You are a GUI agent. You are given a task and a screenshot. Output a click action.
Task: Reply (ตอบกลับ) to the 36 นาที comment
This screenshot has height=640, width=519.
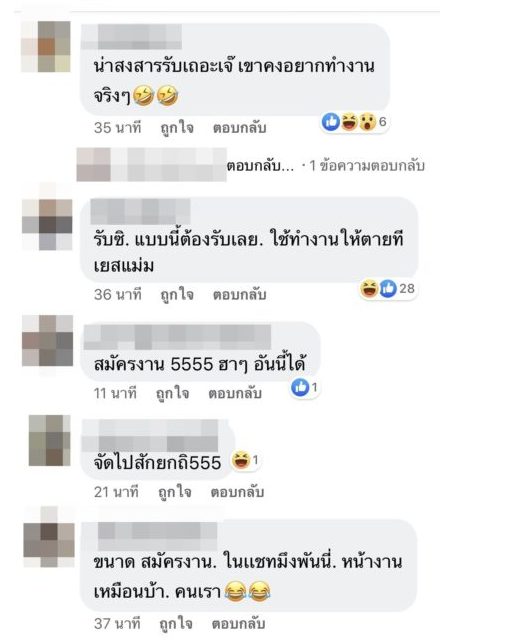pyautogui.click(x=240, y=294)
